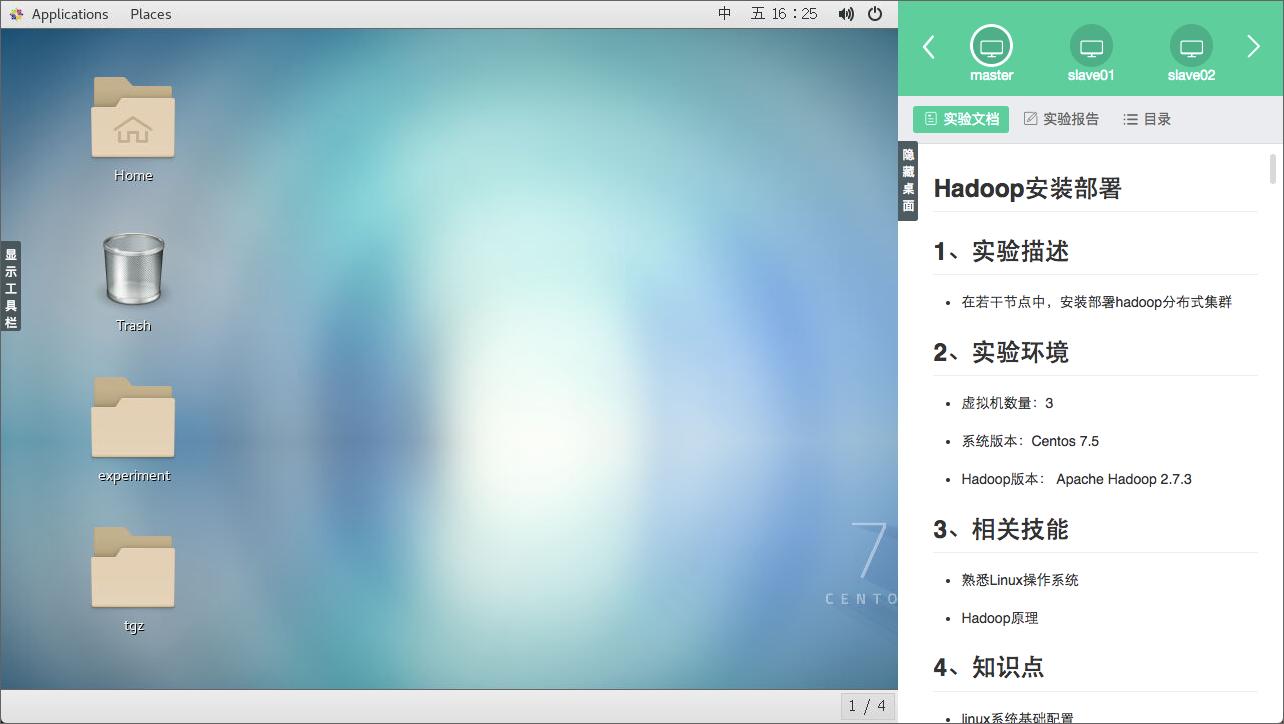This screenshot has height=724, width=1284.
Task: Click the Hadoop安装部署 heading
Action: tap(1027, 188)
